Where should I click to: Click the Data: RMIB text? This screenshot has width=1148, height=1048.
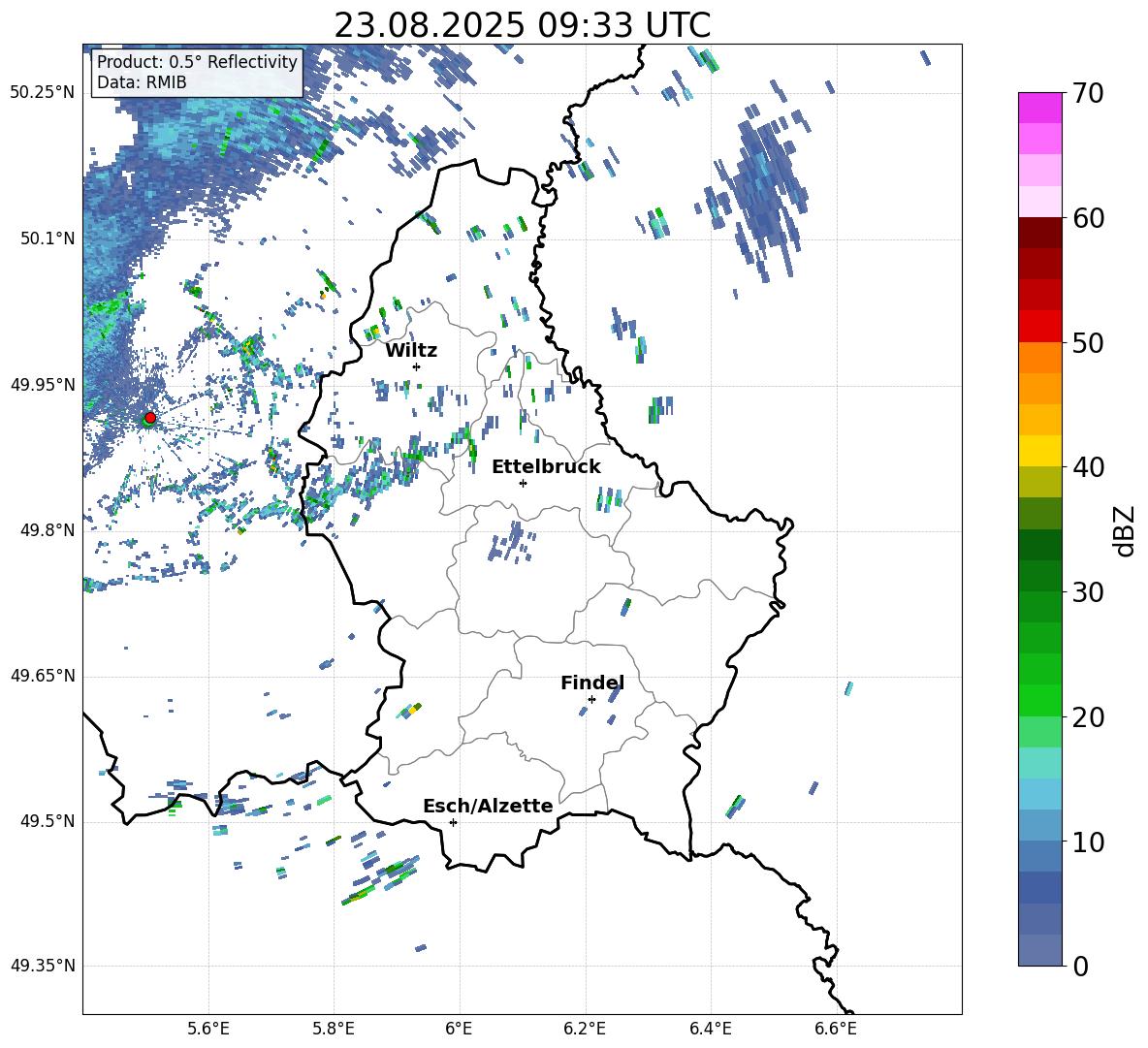[x=142, y=82]
